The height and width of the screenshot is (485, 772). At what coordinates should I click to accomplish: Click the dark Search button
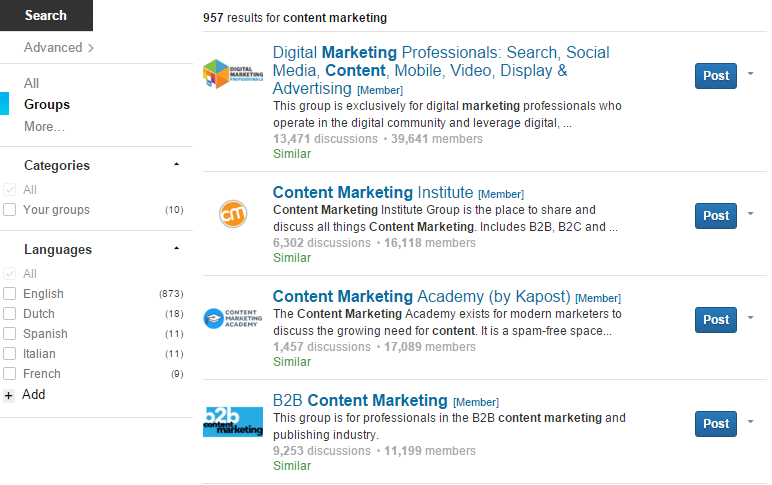[46, 15]
